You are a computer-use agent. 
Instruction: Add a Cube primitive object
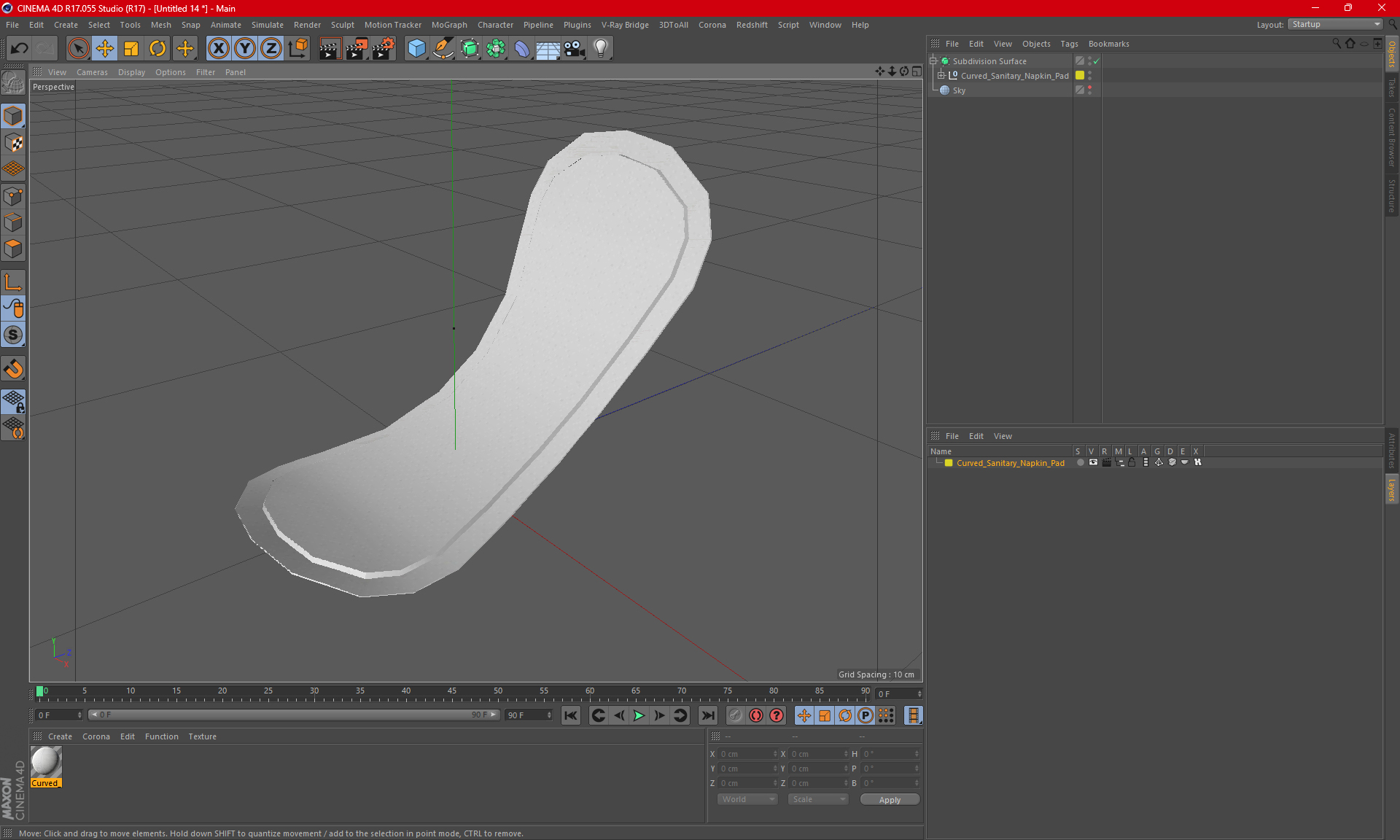[x=416, y=48]
